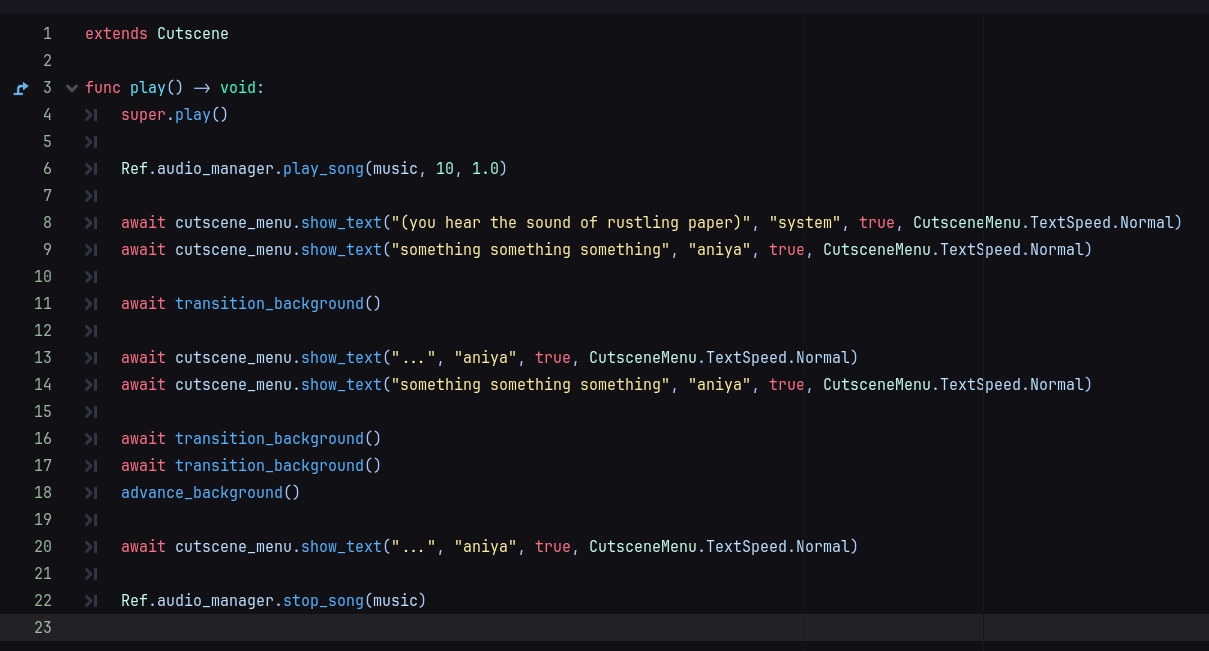Click 'advance_background' on line 18

(201, 493)
